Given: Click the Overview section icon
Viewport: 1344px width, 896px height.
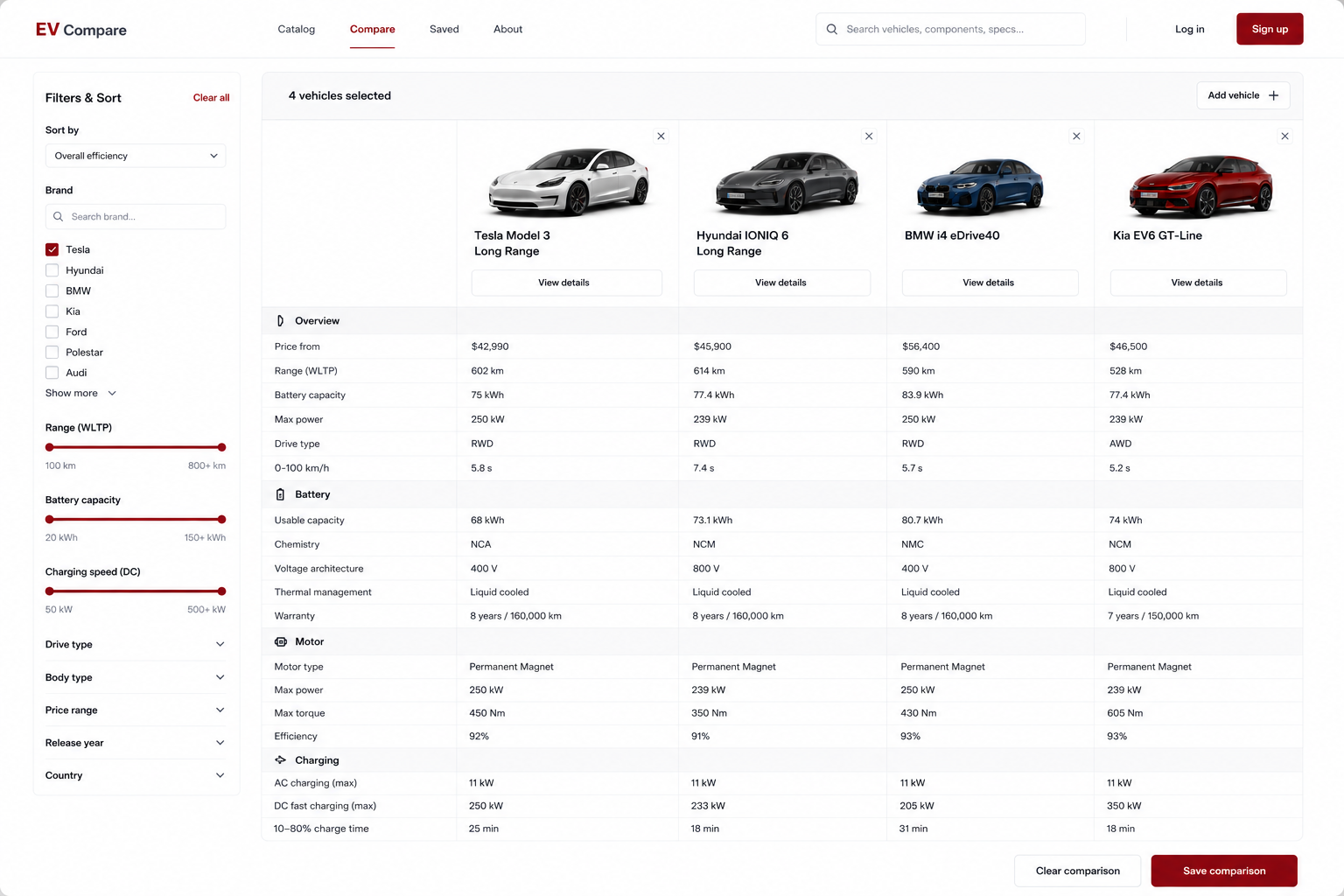Looking at the screenshot, I should [x=280, y=321].
